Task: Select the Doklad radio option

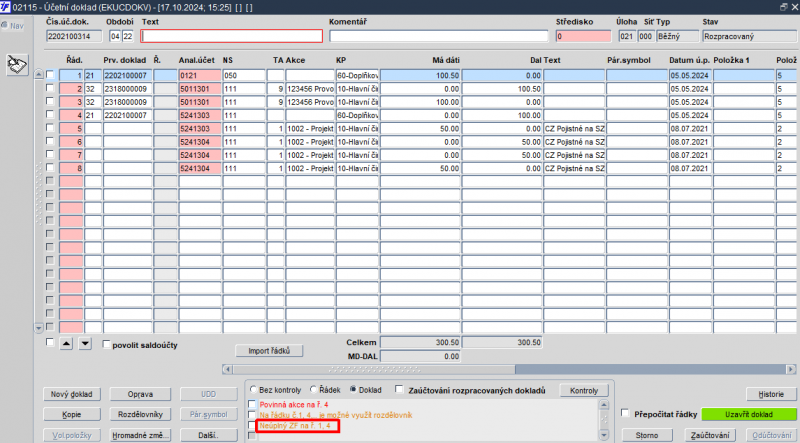Action: [x=353, y=389]
